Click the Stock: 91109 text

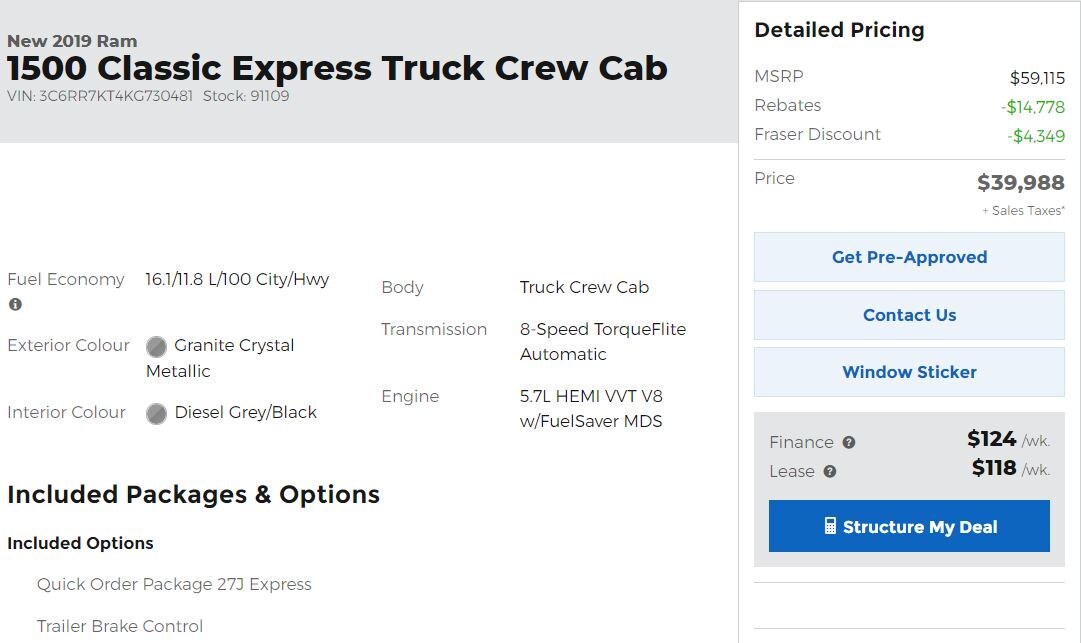click(x=246, y=96)
